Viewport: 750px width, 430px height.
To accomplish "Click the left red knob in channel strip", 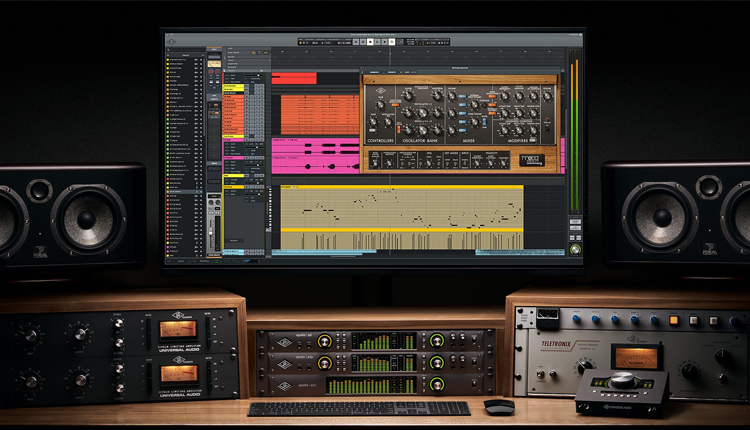I will 211,72.
